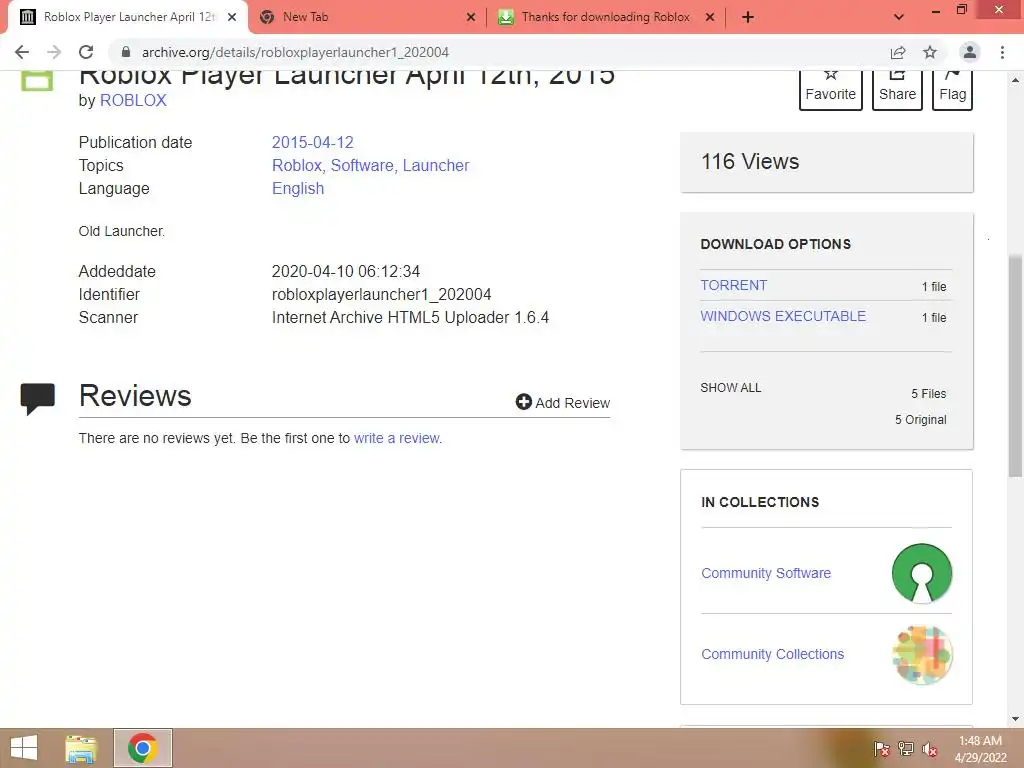
Task: Bookmark this tab with the star
Action: point(930,52)
